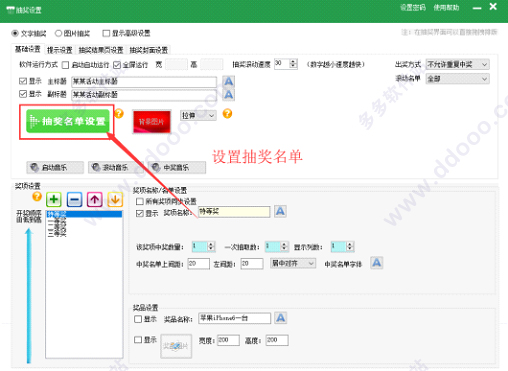The image size is (508, 371).
Task: Open font settings for the main title (主标题)
Action: 228,81
